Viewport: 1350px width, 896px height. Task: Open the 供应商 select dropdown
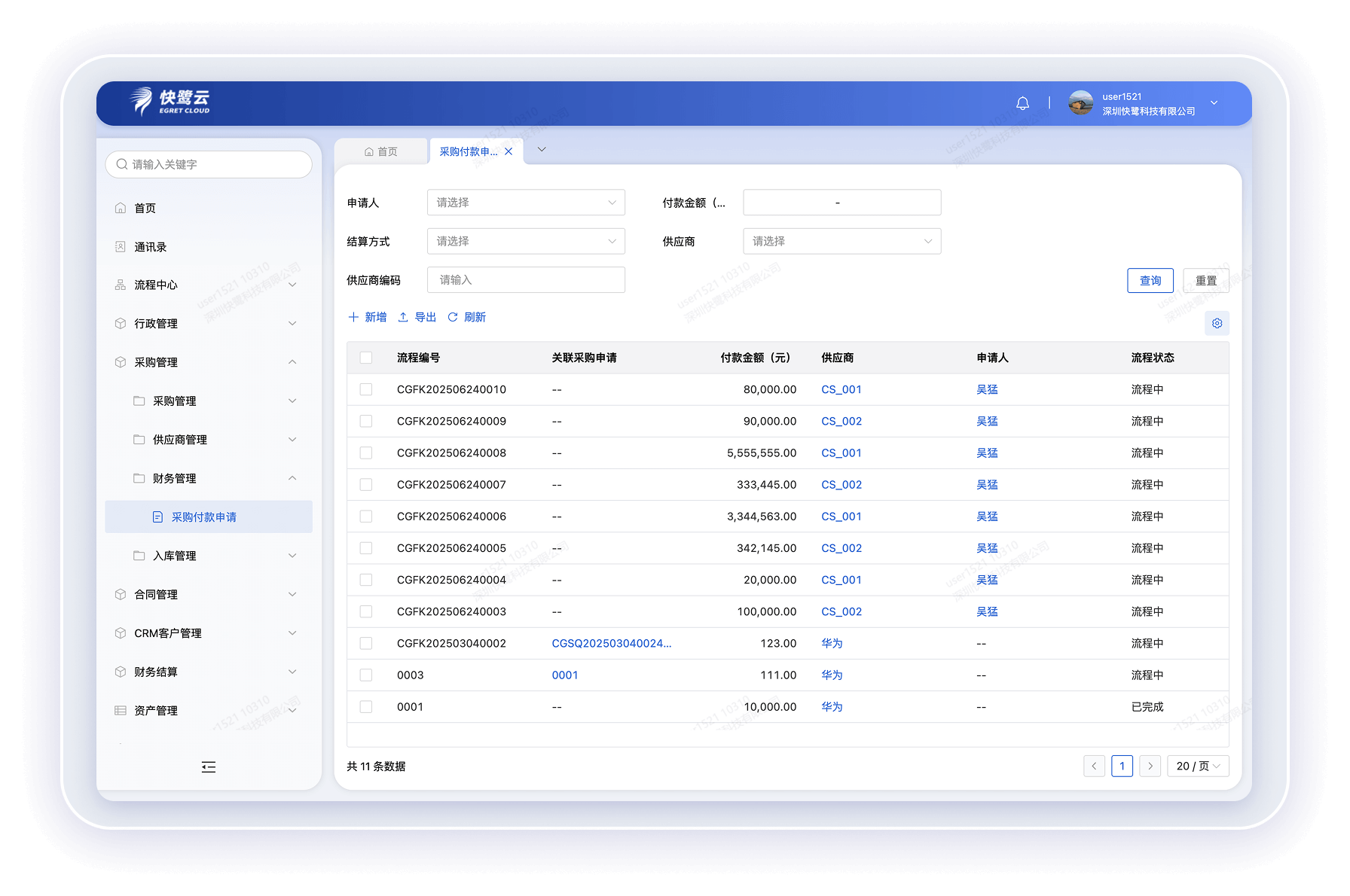point(841,241)
